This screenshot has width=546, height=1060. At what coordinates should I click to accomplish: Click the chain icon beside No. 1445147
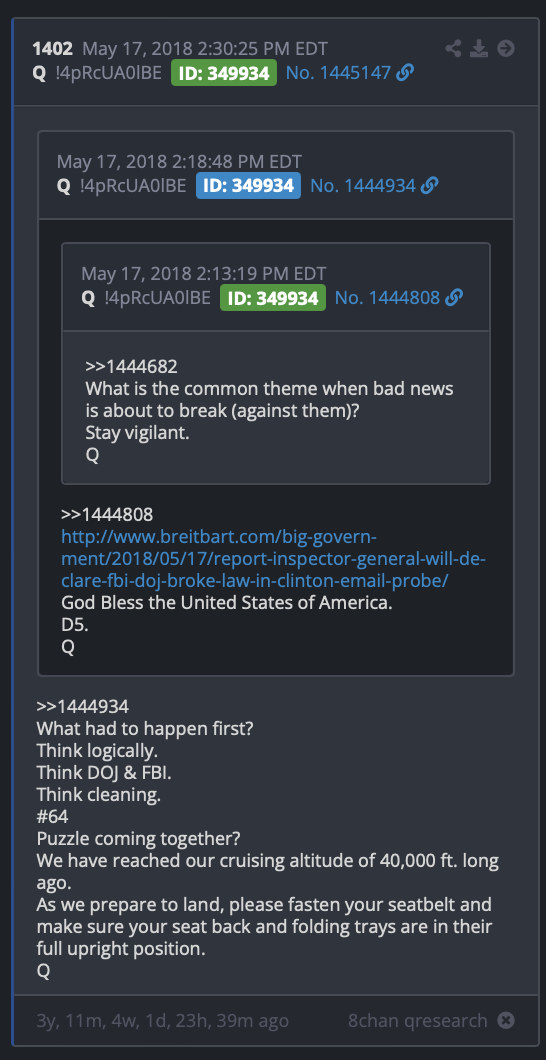pyautogui.click(x=405, y=73)
